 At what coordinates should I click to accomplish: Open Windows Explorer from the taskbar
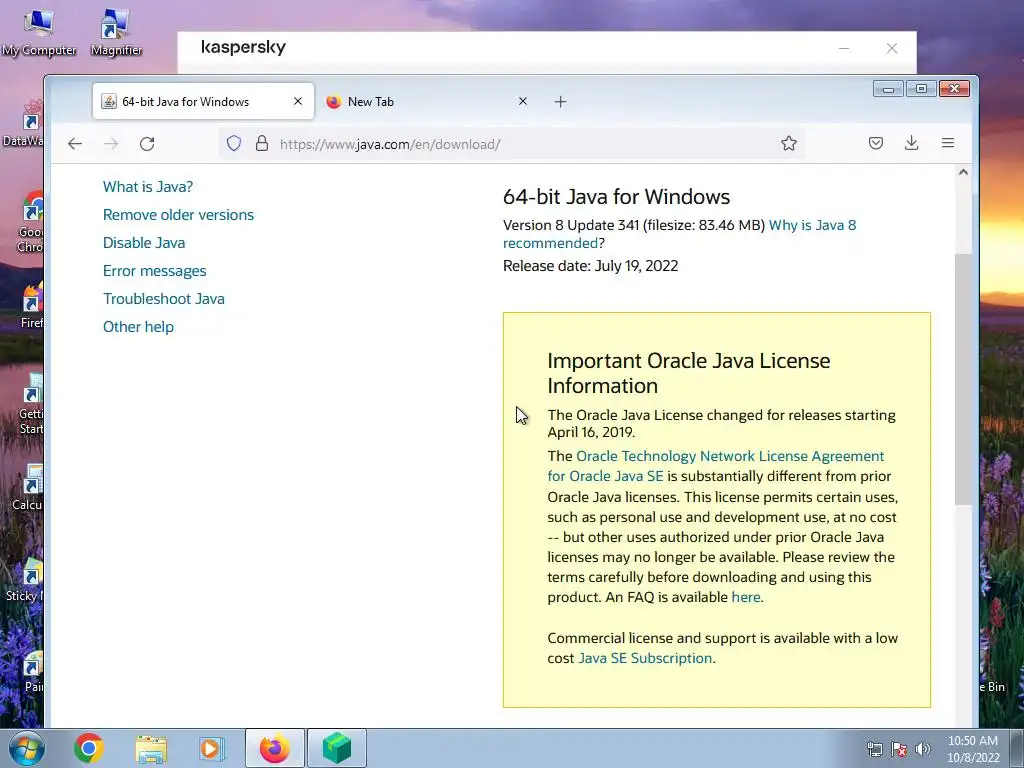pos(151,749)
